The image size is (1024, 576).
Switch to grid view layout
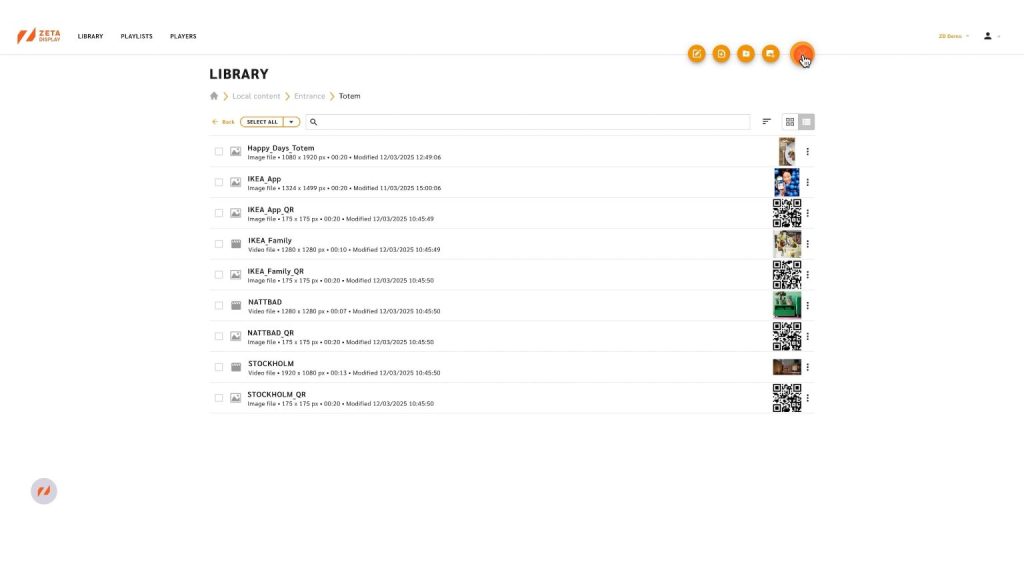[790, 122]
